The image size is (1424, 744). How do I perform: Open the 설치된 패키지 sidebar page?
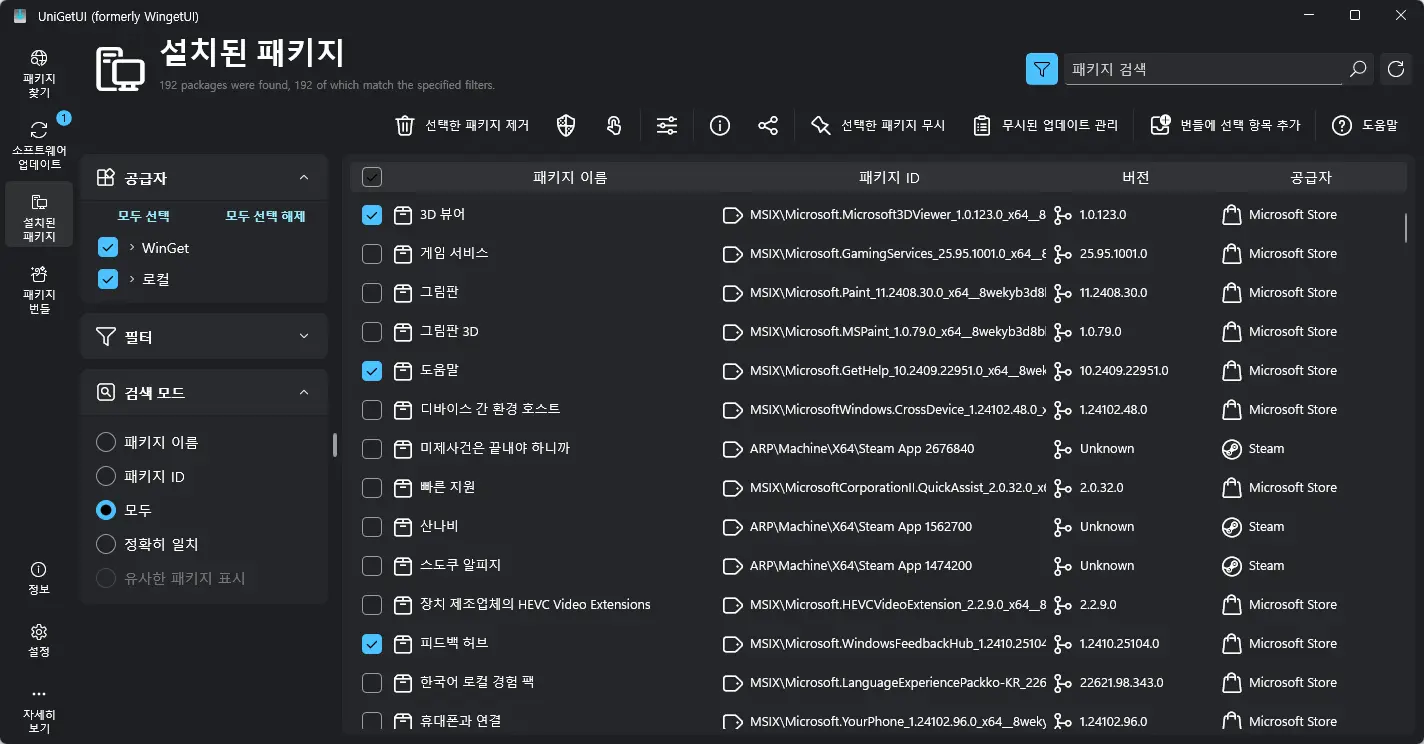coord(39,215)
